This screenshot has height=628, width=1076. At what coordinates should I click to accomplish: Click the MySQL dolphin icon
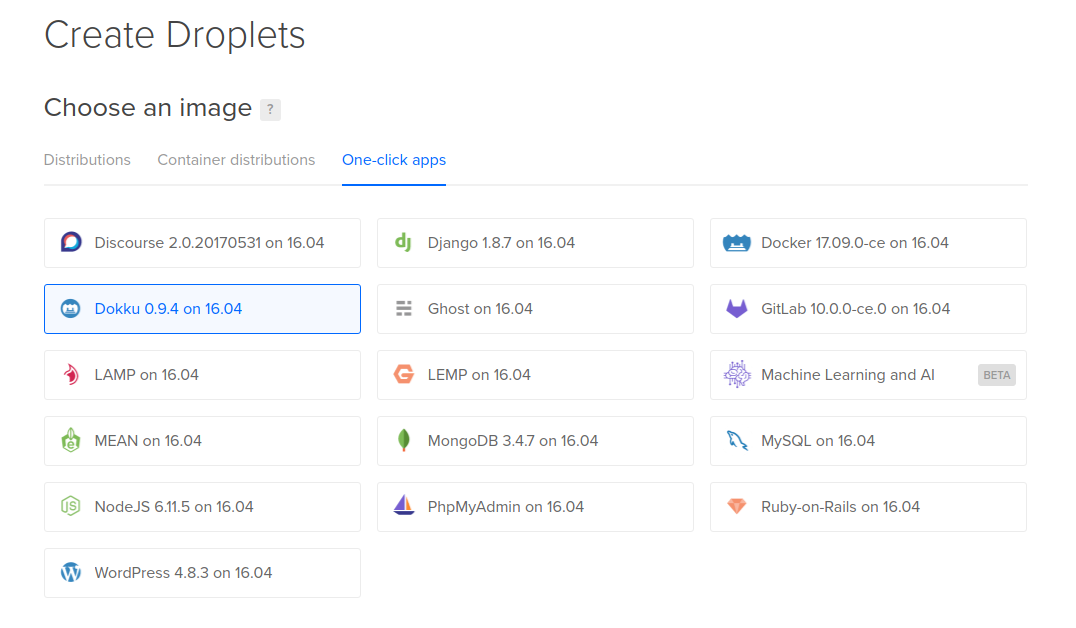[737, 441]
